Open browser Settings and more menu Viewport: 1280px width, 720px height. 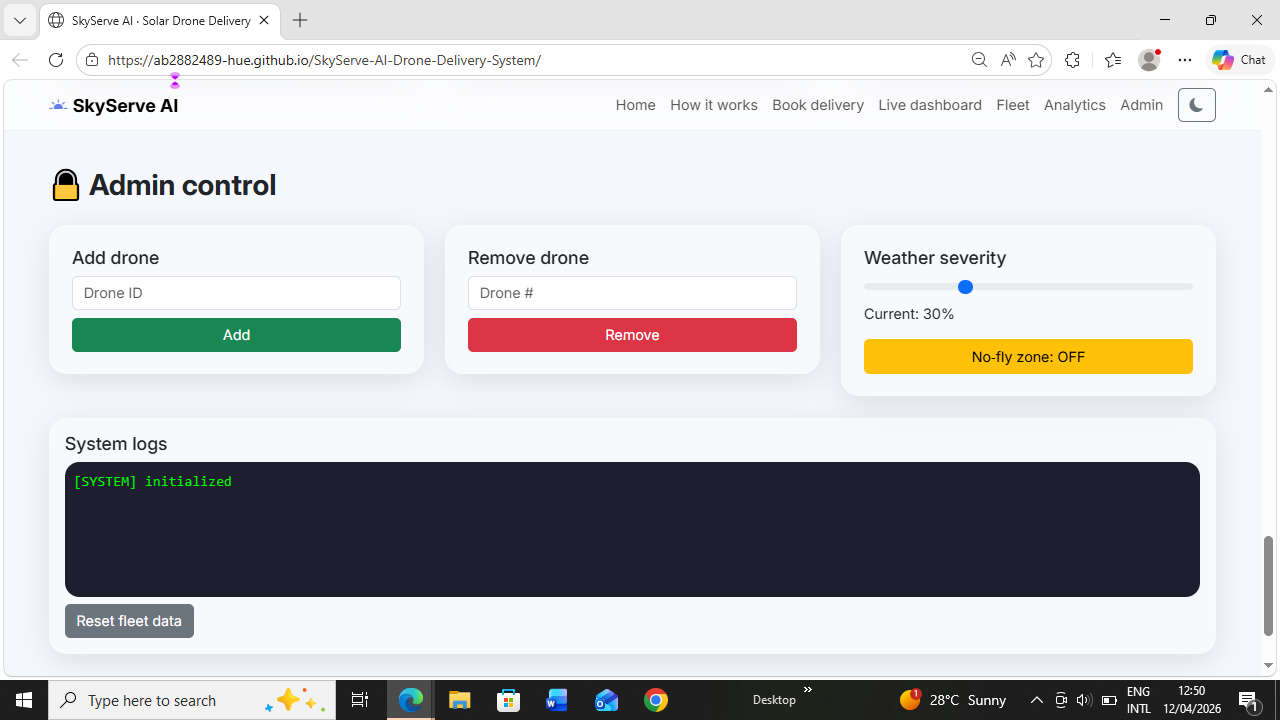1185,60
